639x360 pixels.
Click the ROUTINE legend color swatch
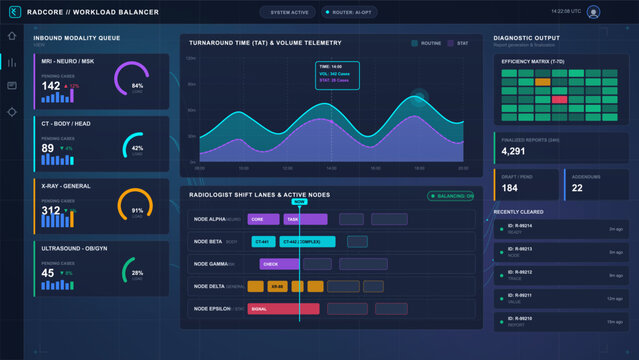point(414,43)
